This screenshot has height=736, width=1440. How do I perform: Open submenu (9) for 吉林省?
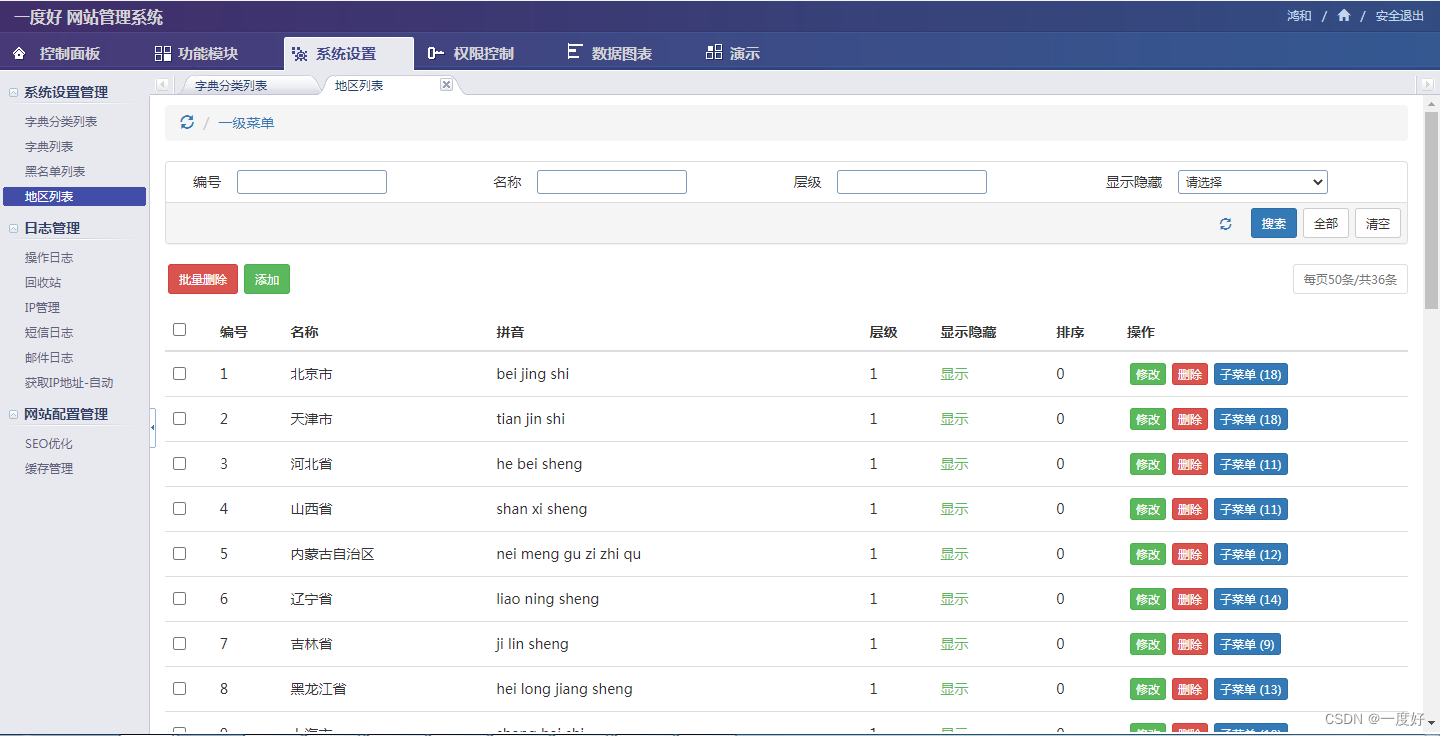pyautogui.click(x=1247, y=644)
